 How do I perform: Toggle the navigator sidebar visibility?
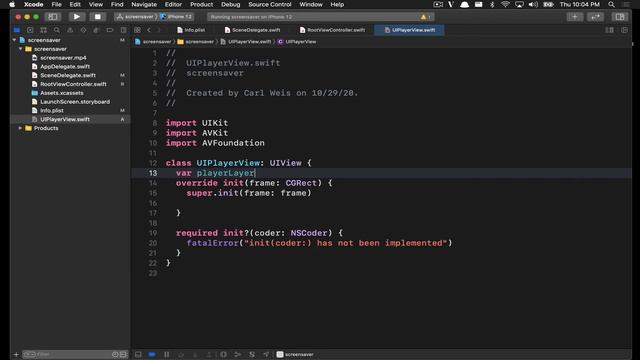(53, 17)
